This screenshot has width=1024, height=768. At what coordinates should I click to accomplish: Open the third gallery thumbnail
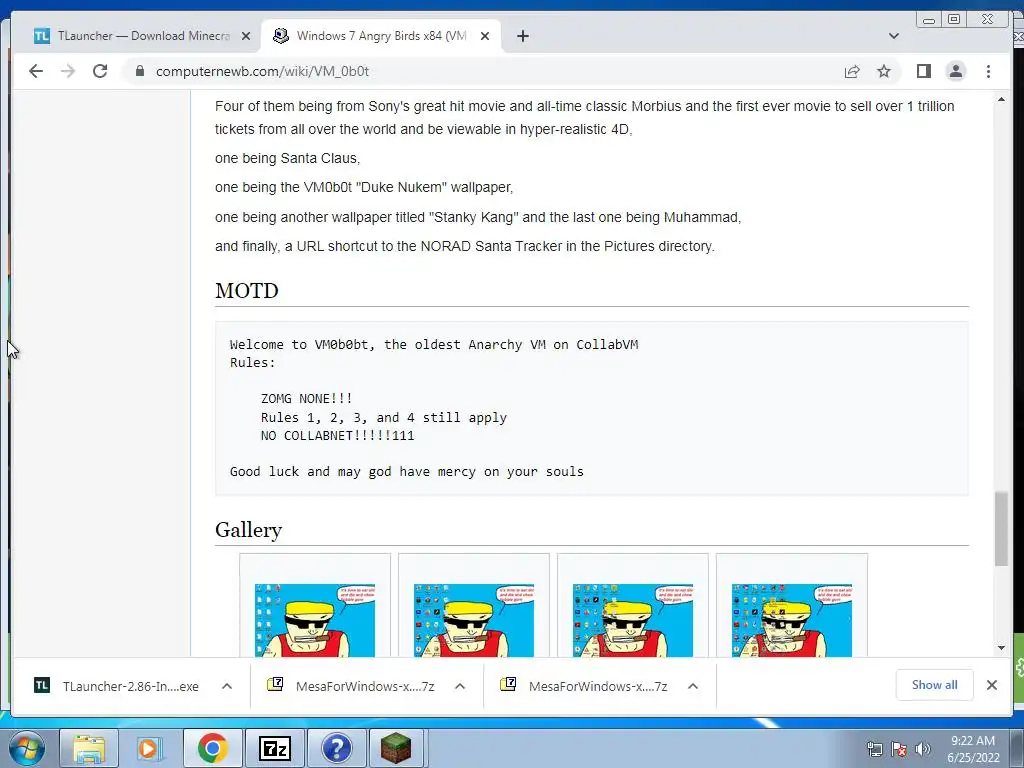633,620
